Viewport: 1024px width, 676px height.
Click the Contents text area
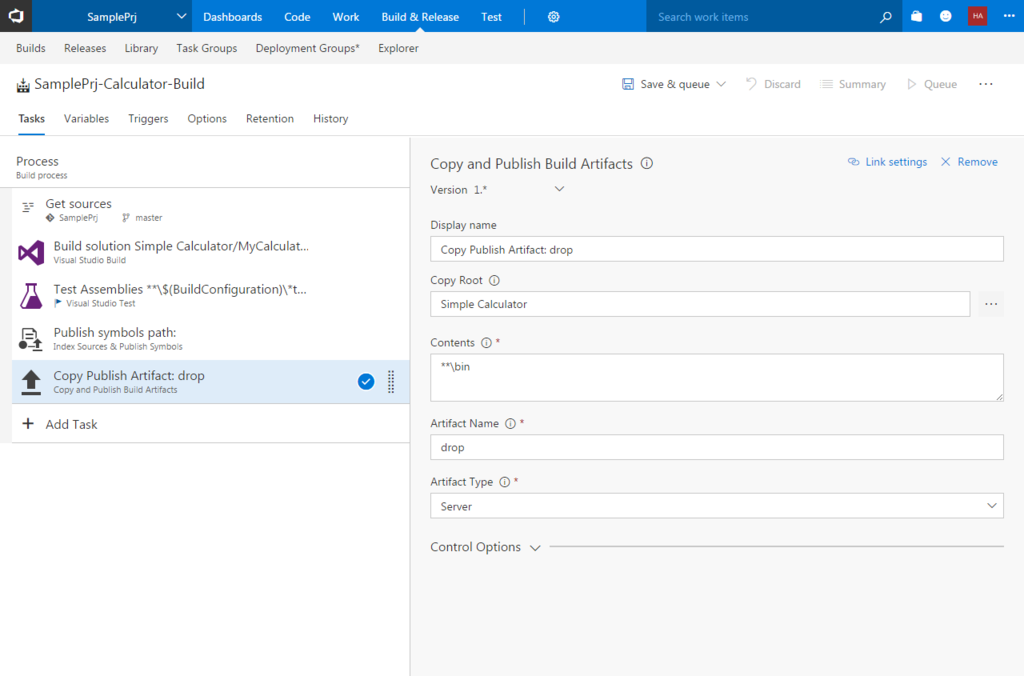point(716,378)
